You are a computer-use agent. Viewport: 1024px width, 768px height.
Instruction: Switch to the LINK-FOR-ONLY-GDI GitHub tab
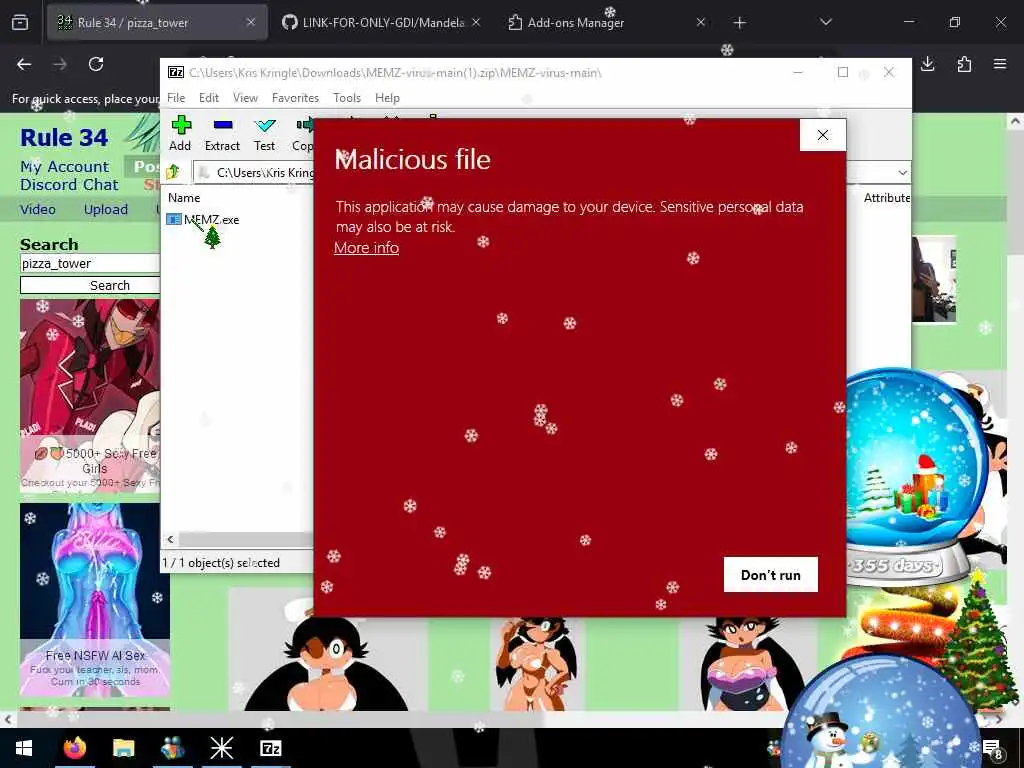click(383, 22)
